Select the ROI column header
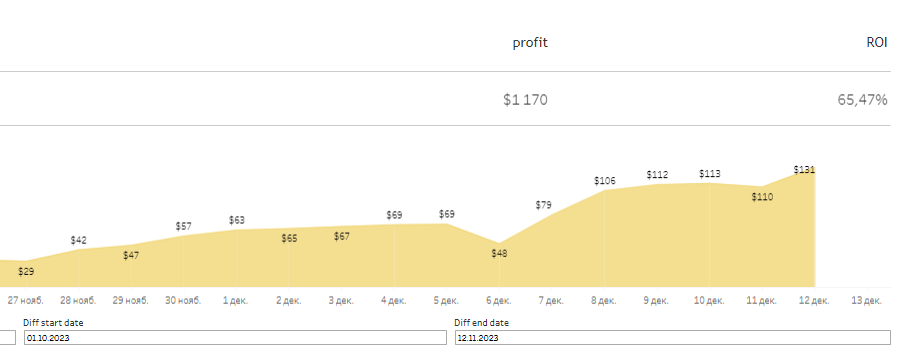 click(x=876, y=42)
